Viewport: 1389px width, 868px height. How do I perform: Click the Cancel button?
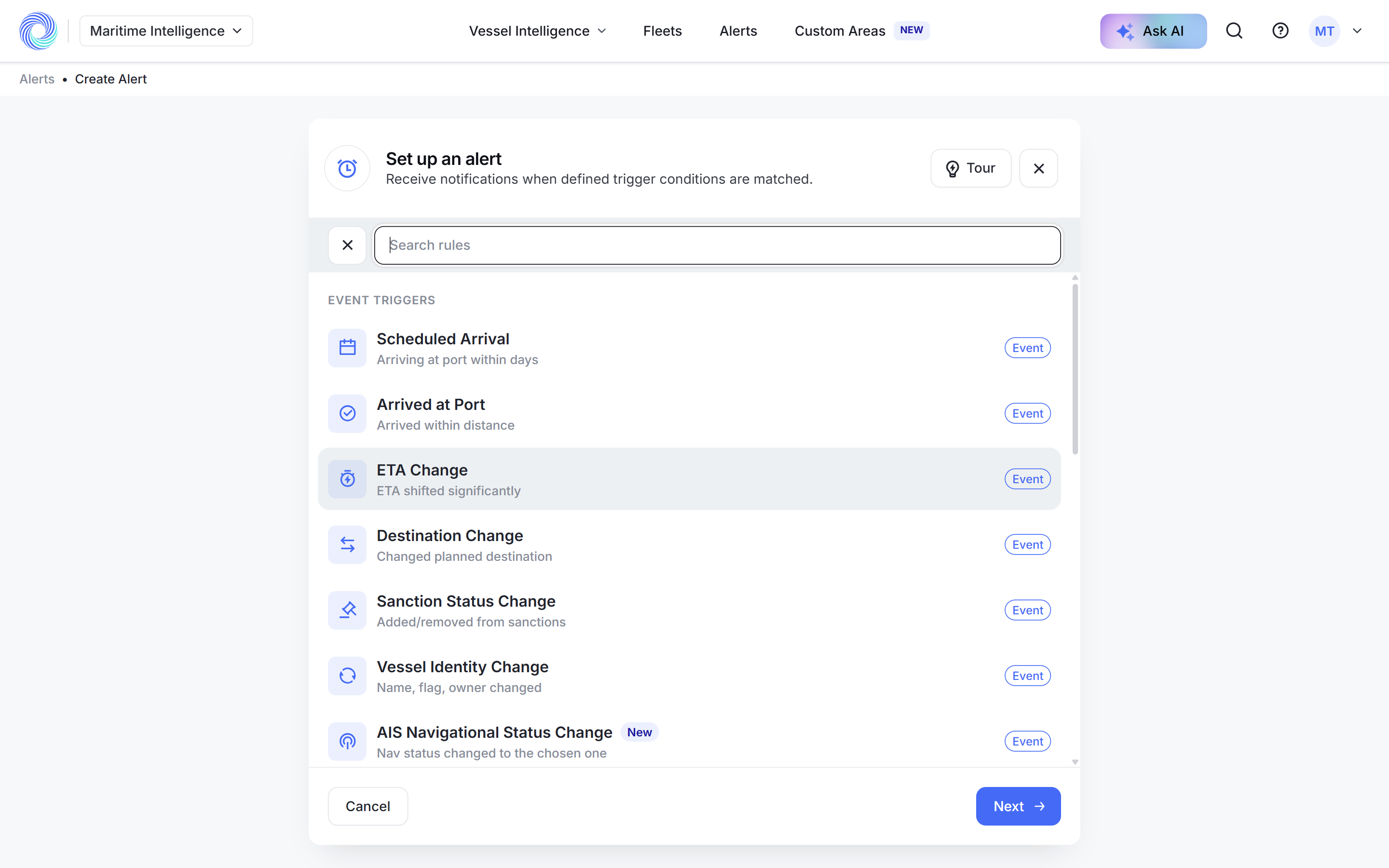pyautogui.click(x=368, y=806)
